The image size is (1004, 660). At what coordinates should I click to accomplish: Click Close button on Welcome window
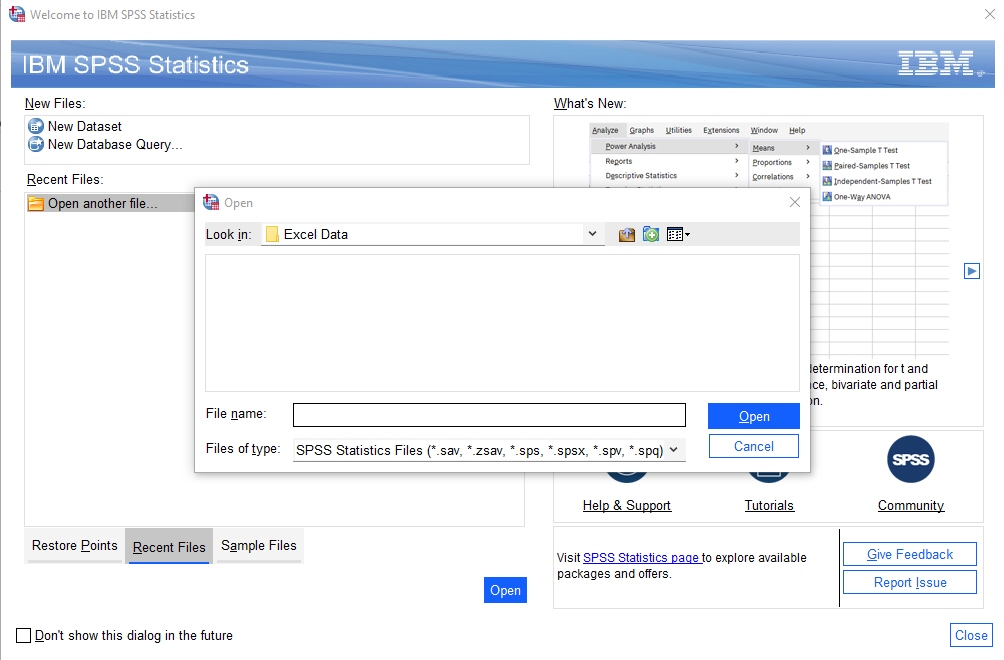(971, 635)
